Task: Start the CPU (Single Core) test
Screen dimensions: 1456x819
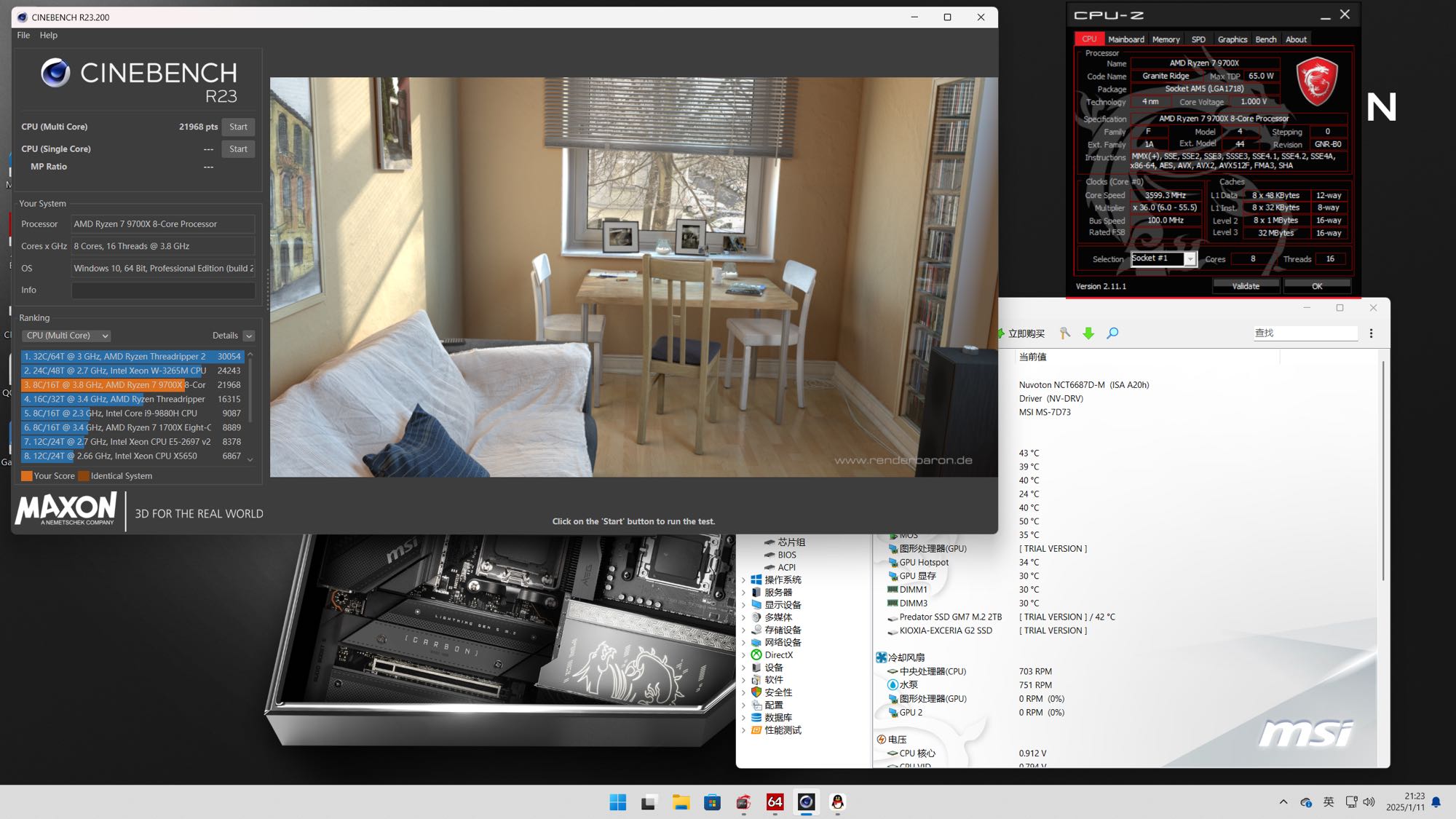Action: click(238, 149)
